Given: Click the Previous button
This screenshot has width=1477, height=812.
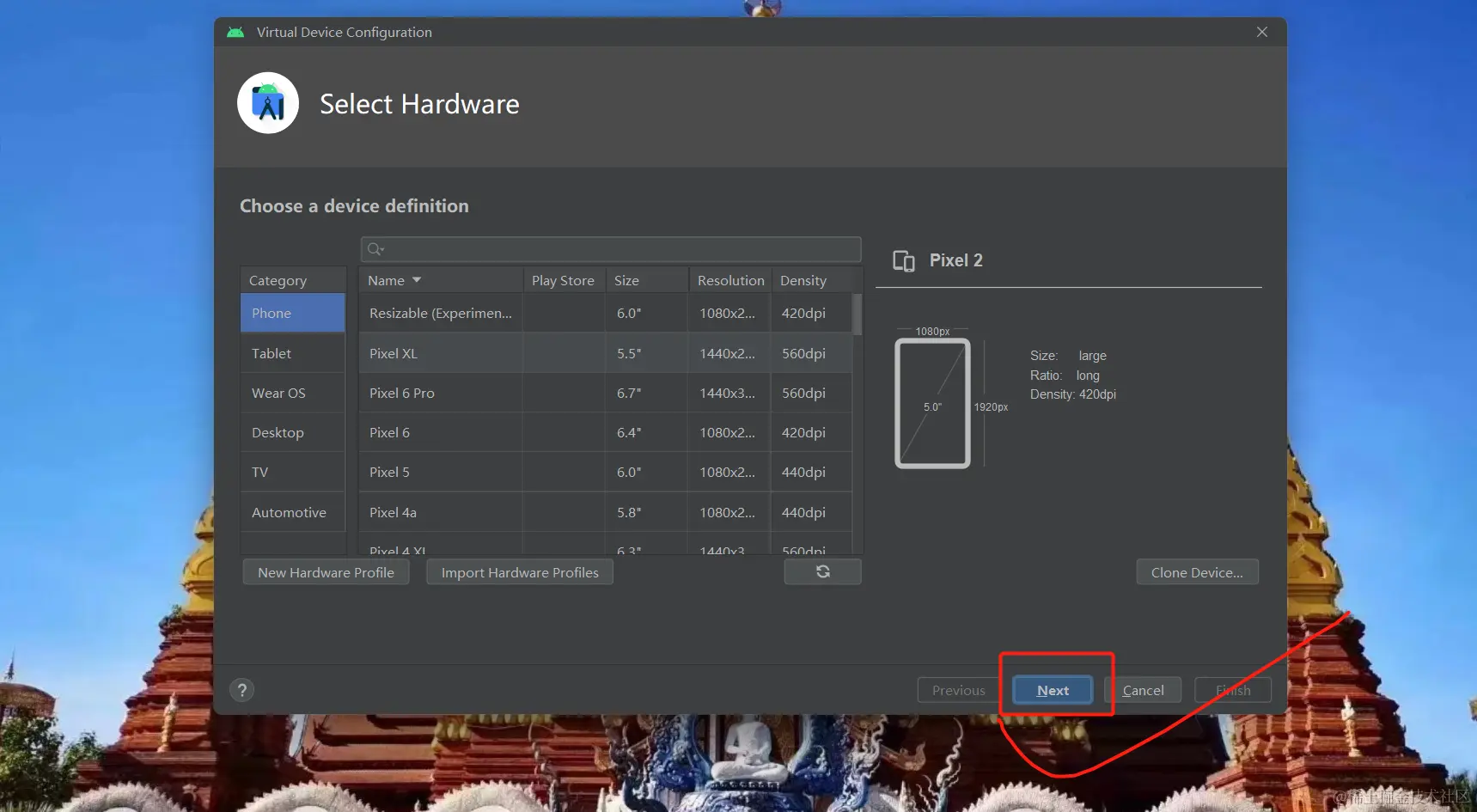Looking at the screenshot, I should (959, 690).
